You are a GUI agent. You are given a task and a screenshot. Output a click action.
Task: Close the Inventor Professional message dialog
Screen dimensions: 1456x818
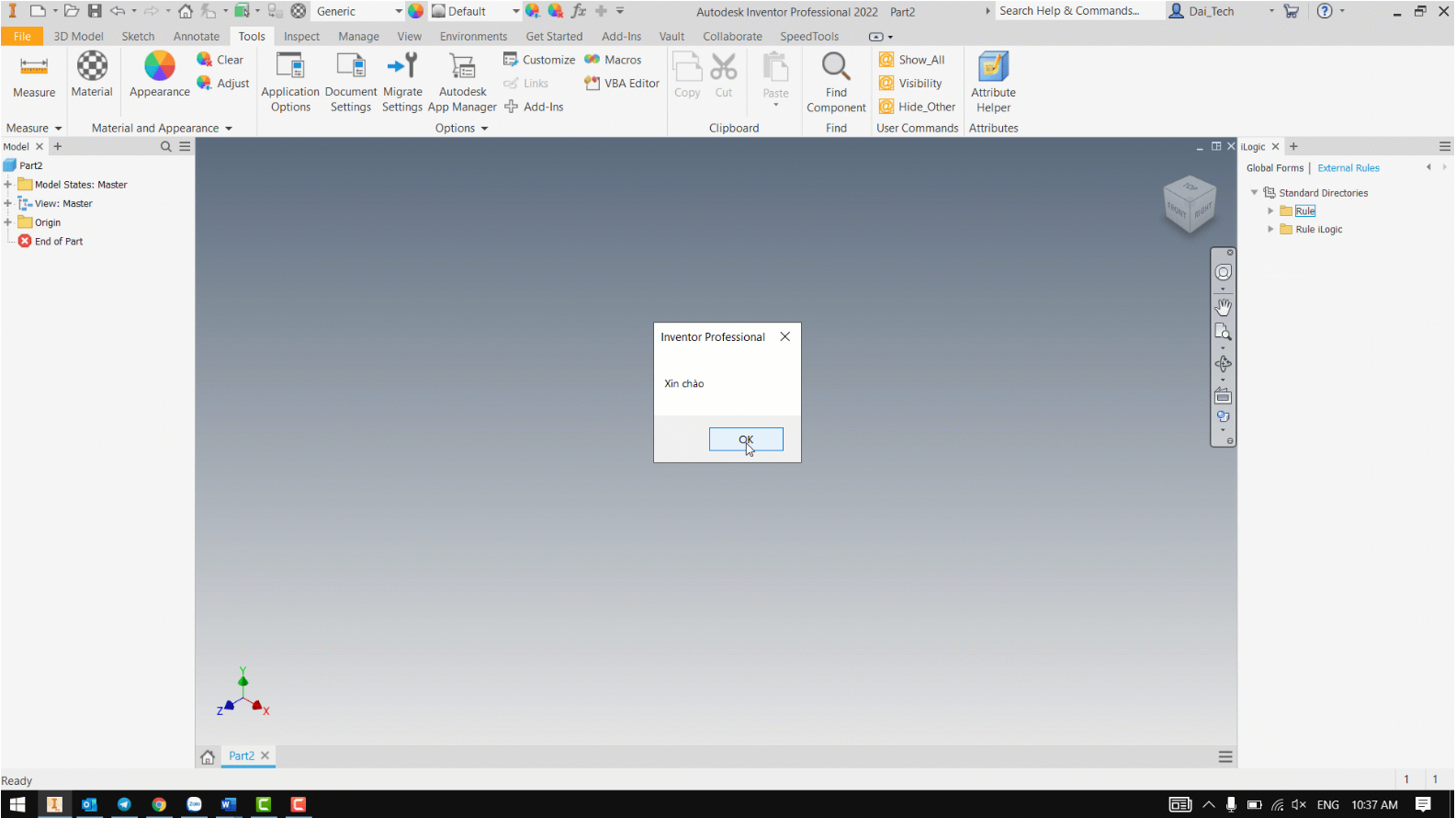(785, 336)
